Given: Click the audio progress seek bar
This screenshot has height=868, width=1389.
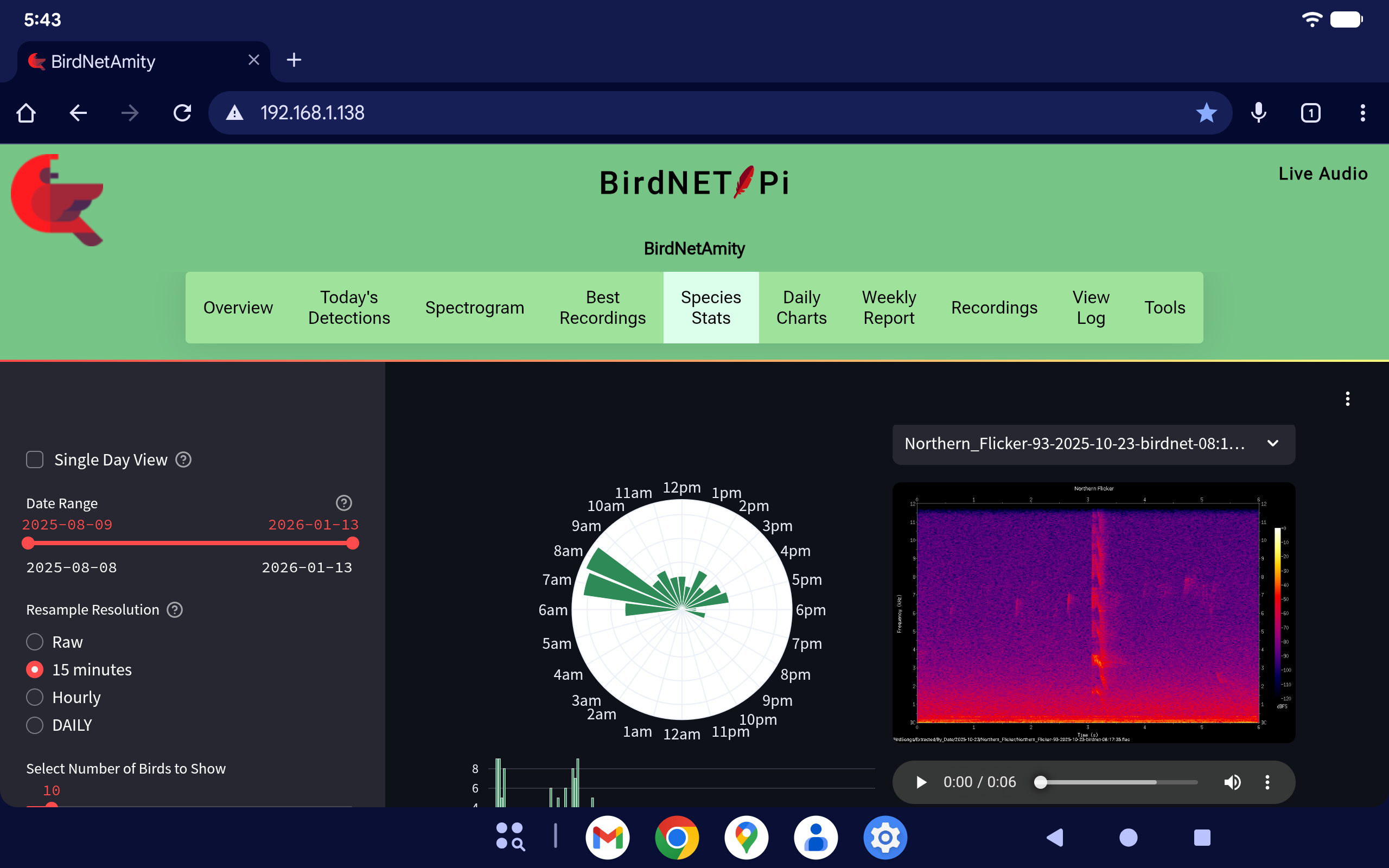Looking at the screenshot, I should (1118, 782).
